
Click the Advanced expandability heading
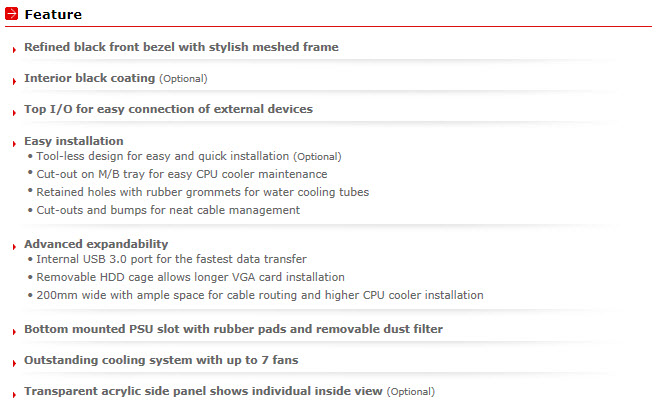point(96,244)
